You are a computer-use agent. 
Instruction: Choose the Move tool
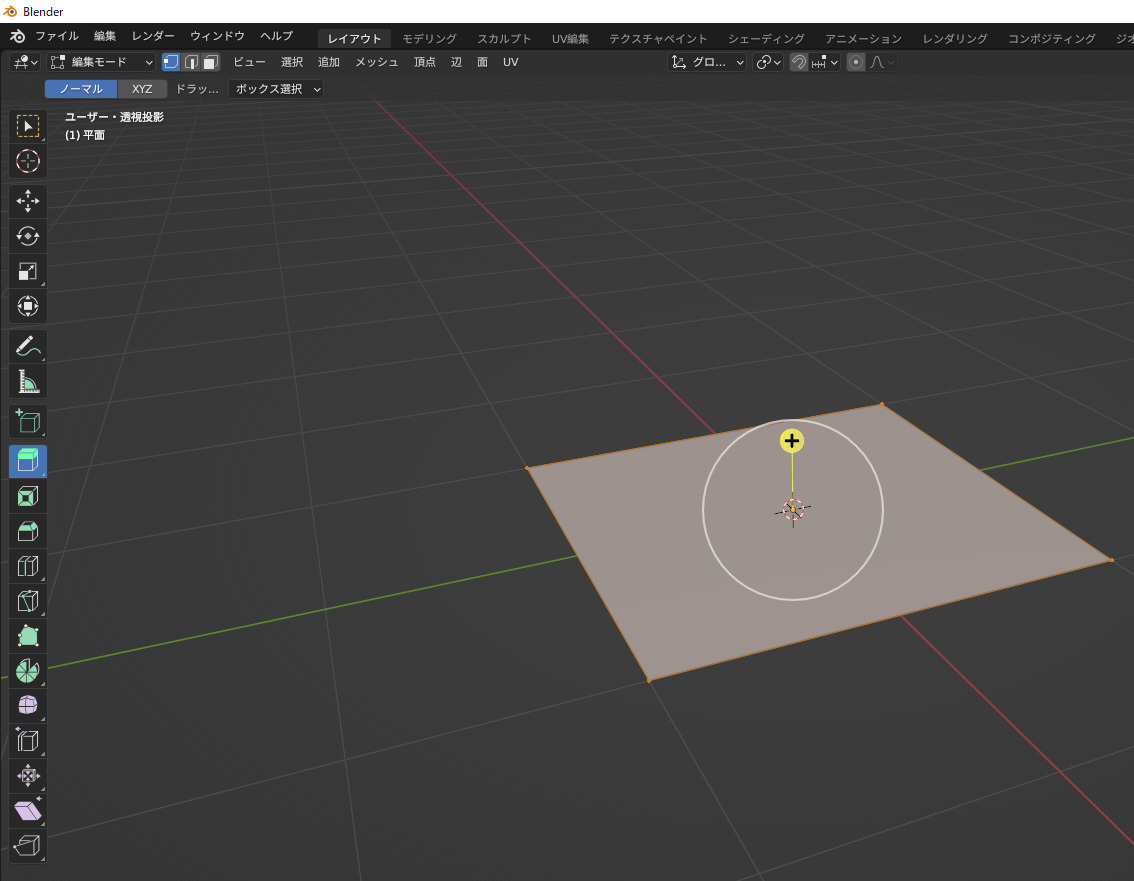coord(28,201)
